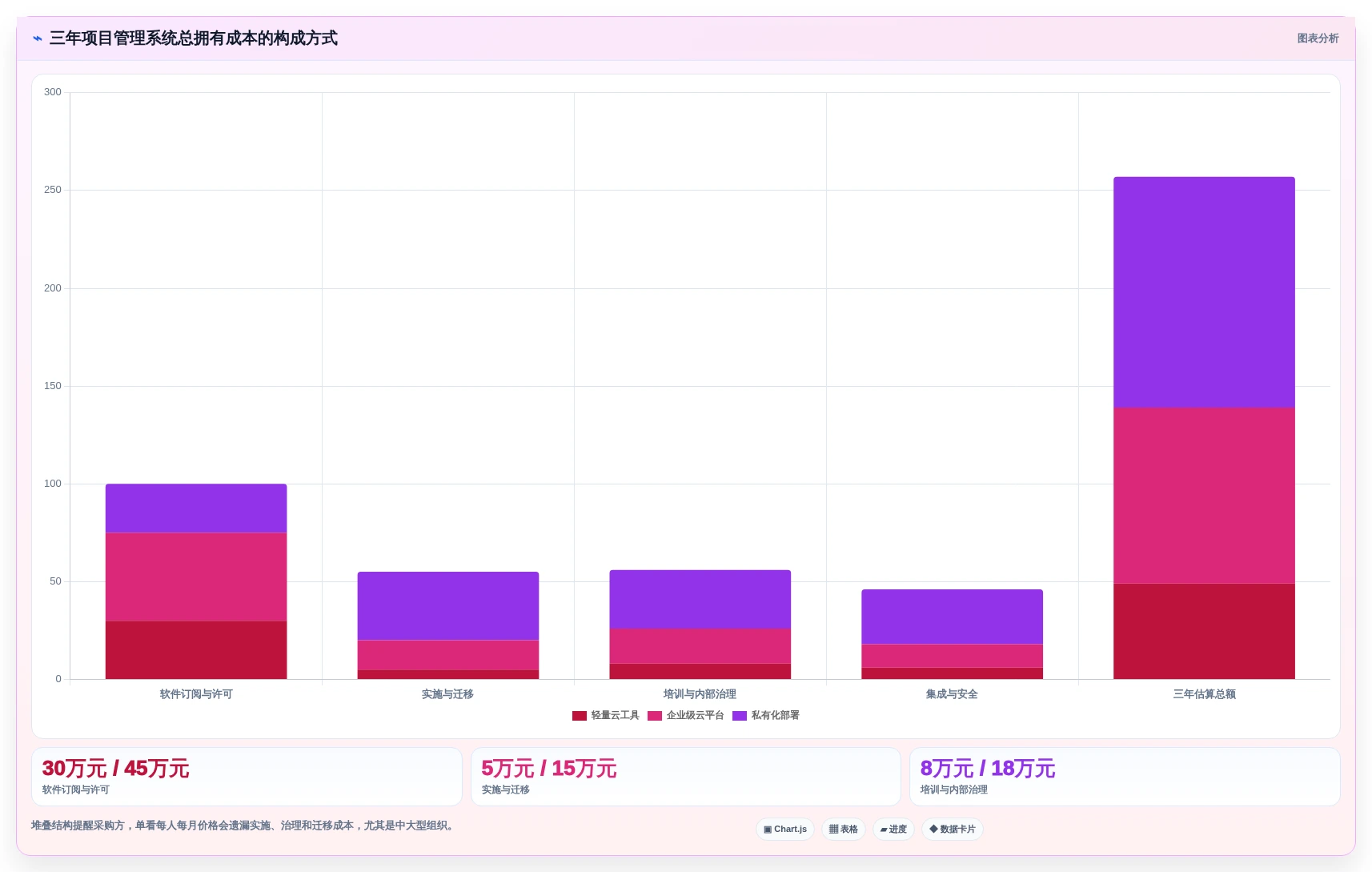This screenshot has width=1372, height=872.
Task: Select the 进度 tag chip
Action: (x=893, y=830)
